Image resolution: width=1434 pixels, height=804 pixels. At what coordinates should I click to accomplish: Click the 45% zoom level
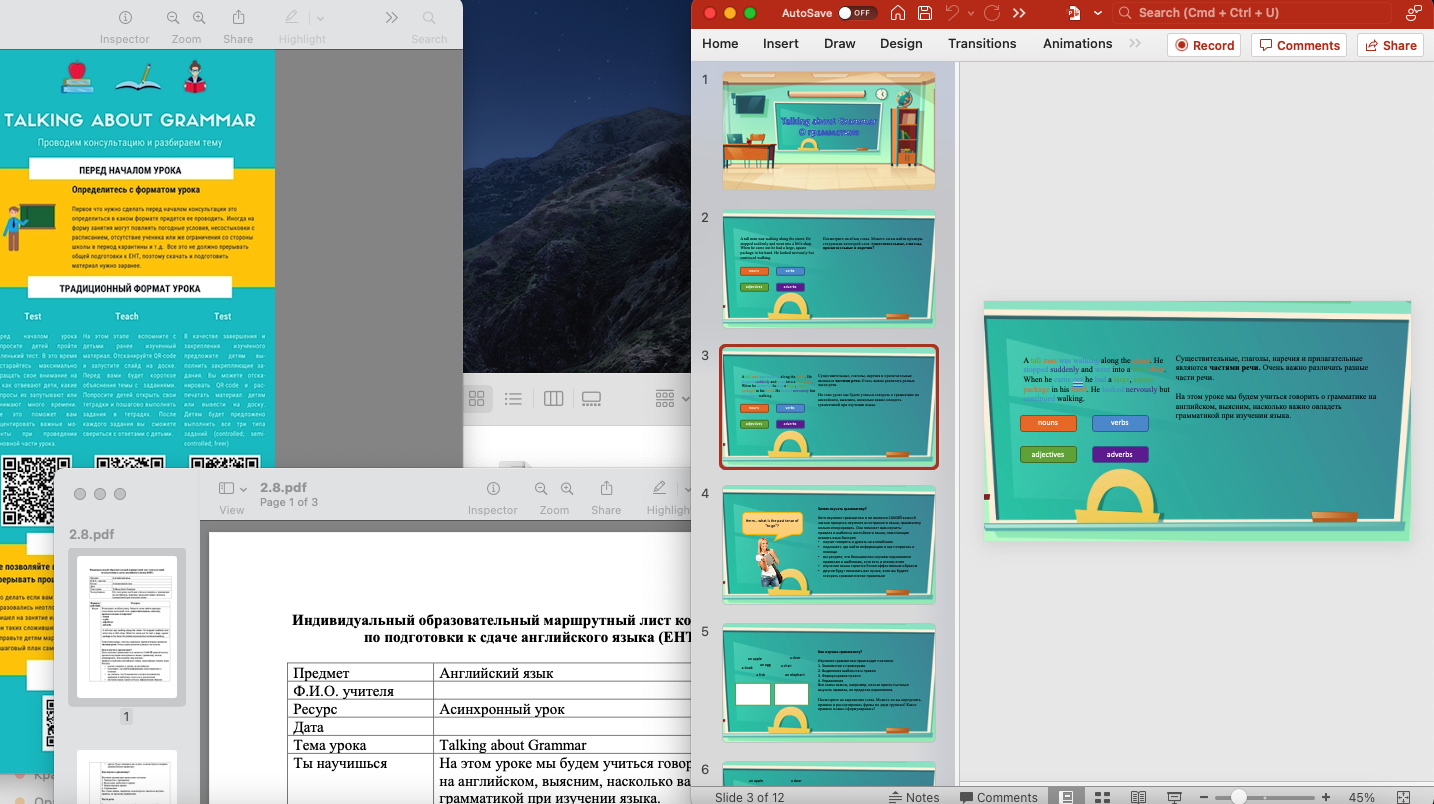coord(1362,797)
